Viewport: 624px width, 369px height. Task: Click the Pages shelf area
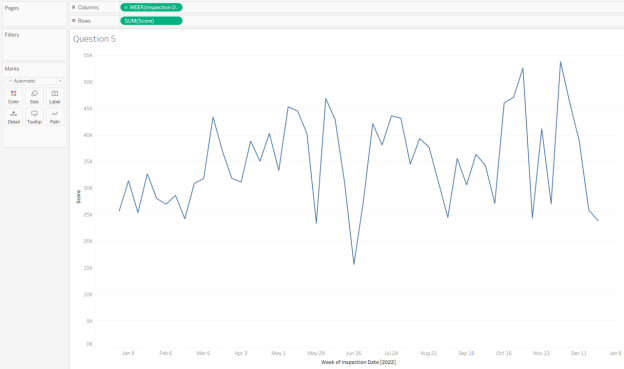coord(35,14)
